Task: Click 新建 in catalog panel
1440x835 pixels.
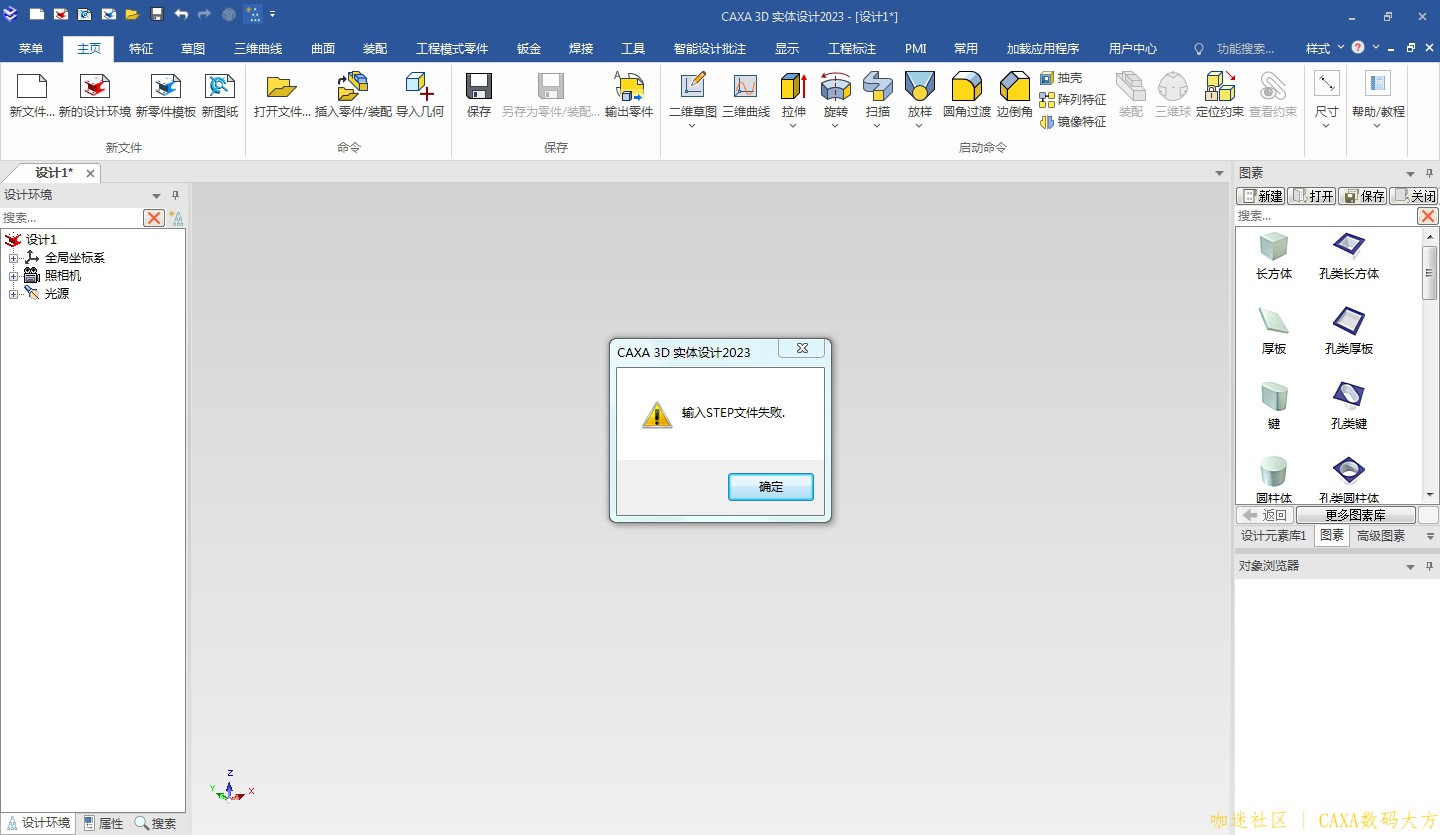Action: pos(1261,196)
